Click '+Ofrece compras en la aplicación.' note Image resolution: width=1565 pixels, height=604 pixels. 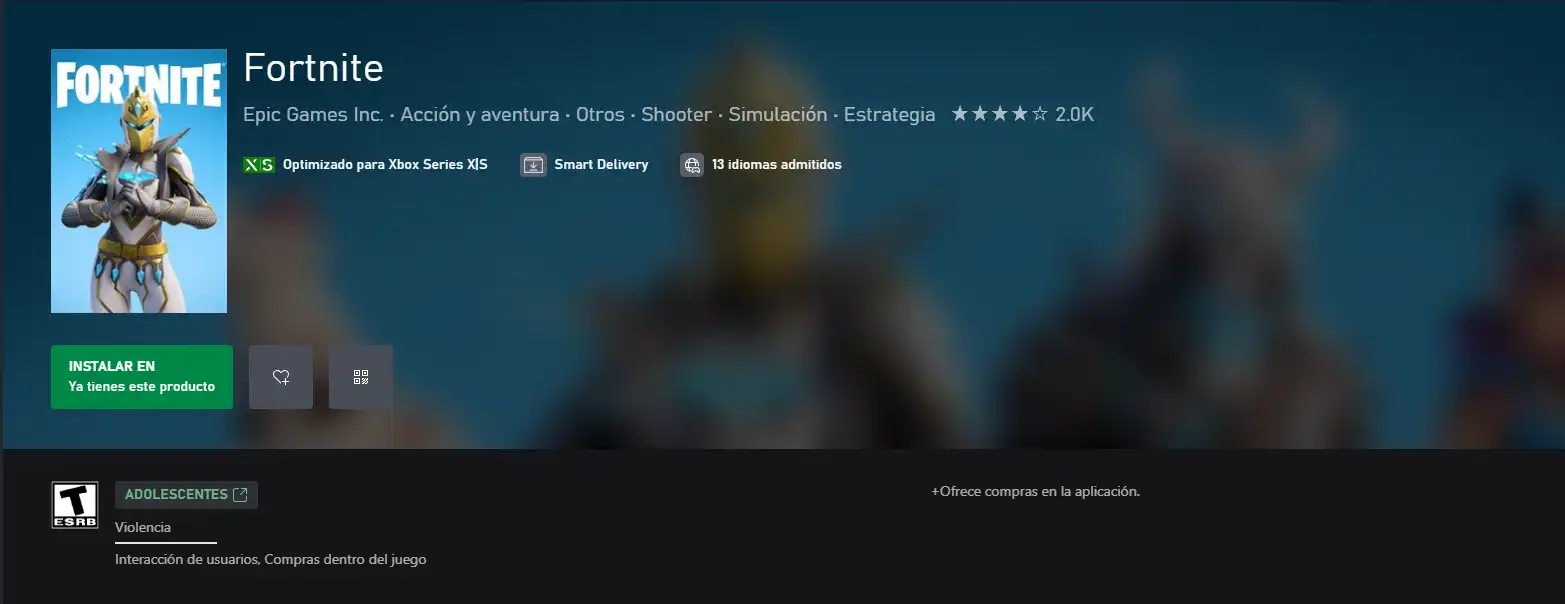point(1035,492)
